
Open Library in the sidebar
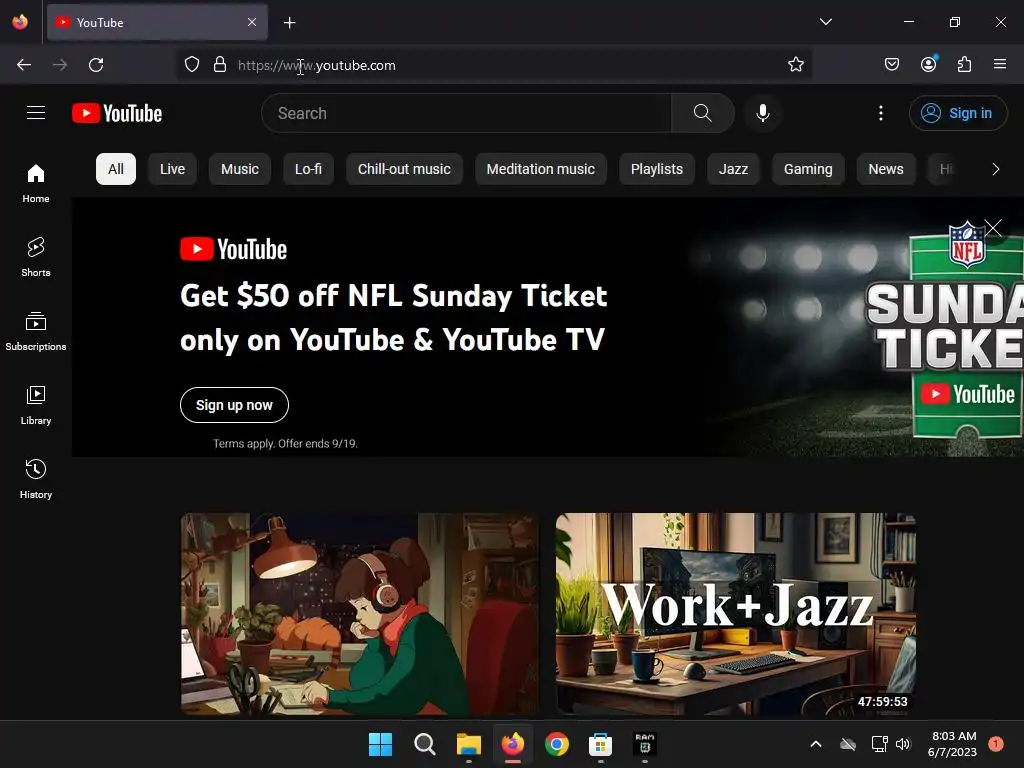pos(36,406)
